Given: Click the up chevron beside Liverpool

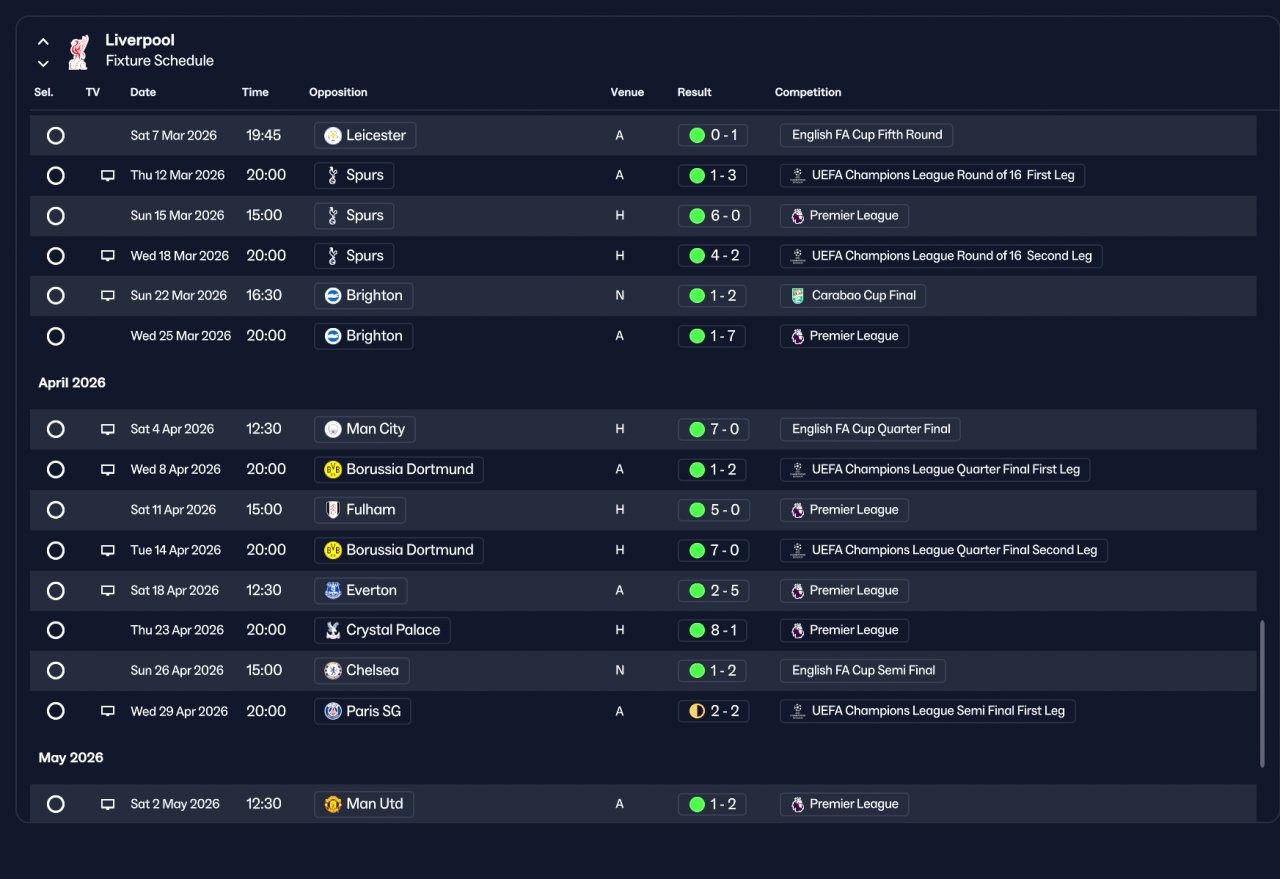Looking at the screenshot, I should click(x=43, y=42).
